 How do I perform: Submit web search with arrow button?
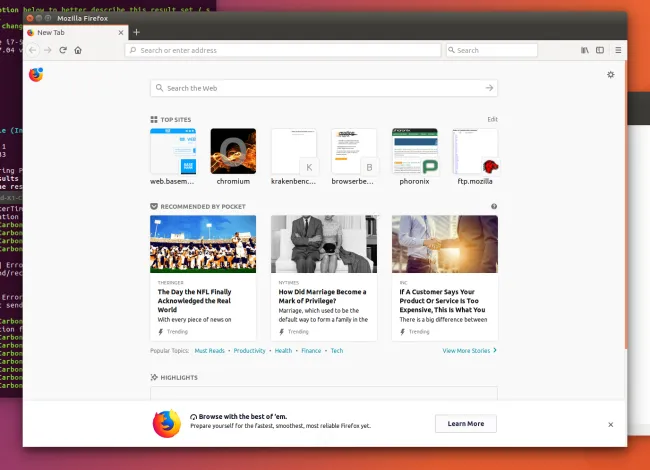coord(489,88)
